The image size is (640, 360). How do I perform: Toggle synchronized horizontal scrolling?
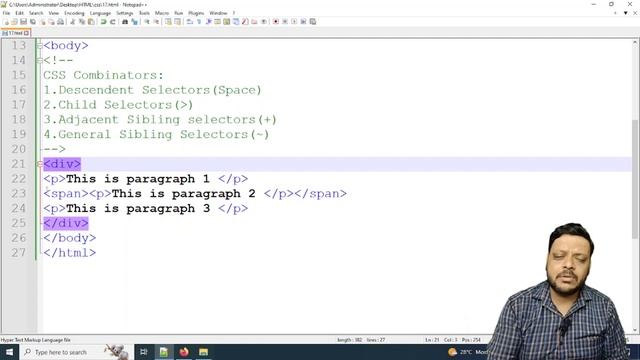(177, 22)
